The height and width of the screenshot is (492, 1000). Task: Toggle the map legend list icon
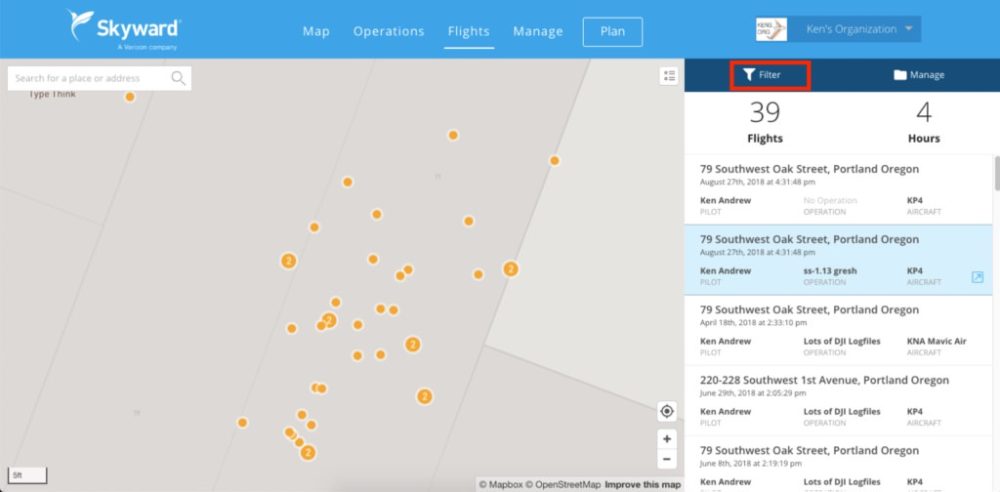point(669,76)
